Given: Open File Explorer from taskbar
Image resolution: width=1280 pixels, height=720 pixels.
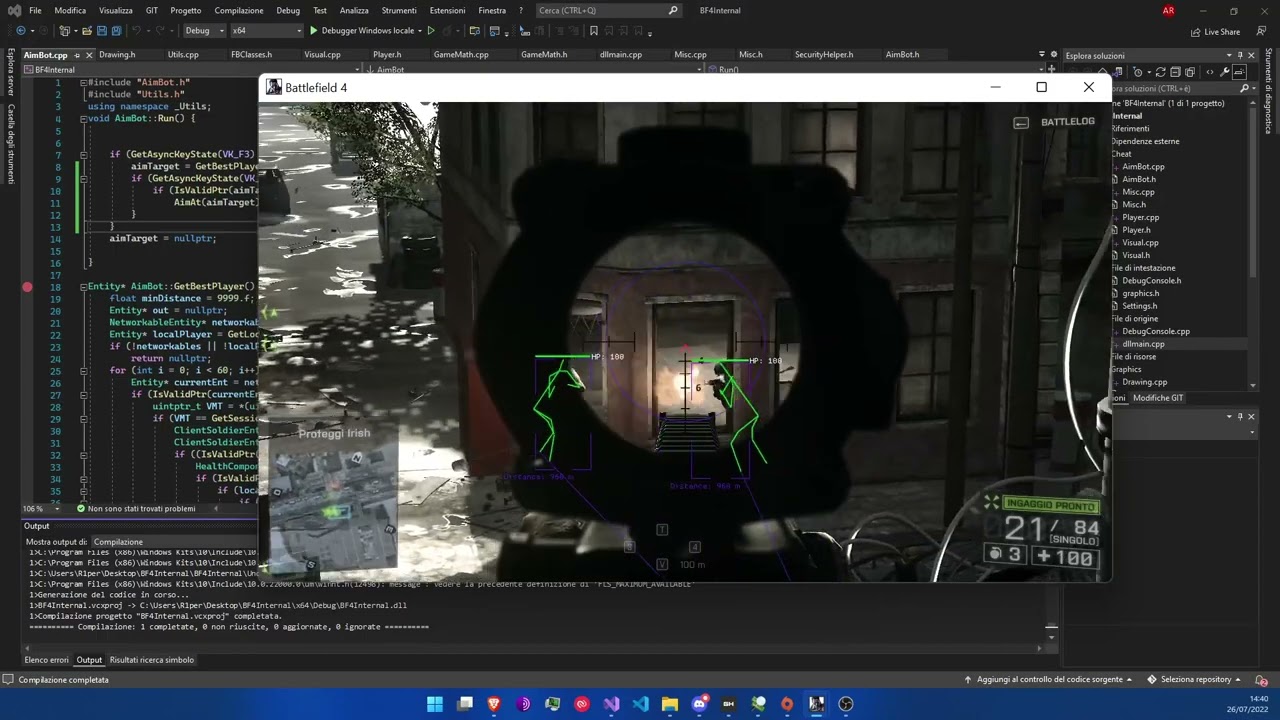Looking at the screenshot, I should (670, 704).
